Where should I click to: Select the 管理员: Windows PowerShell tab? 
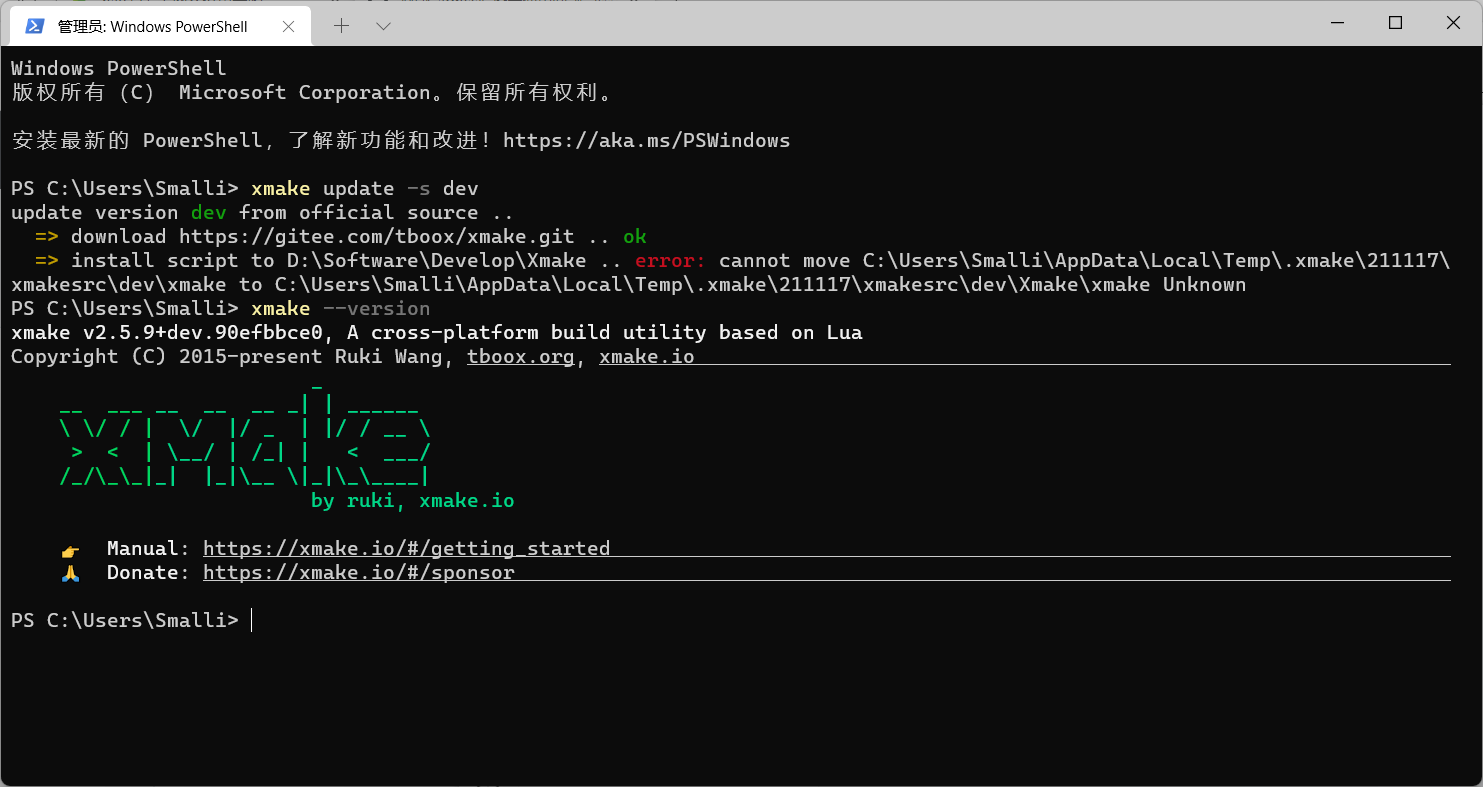click(158, 26)
